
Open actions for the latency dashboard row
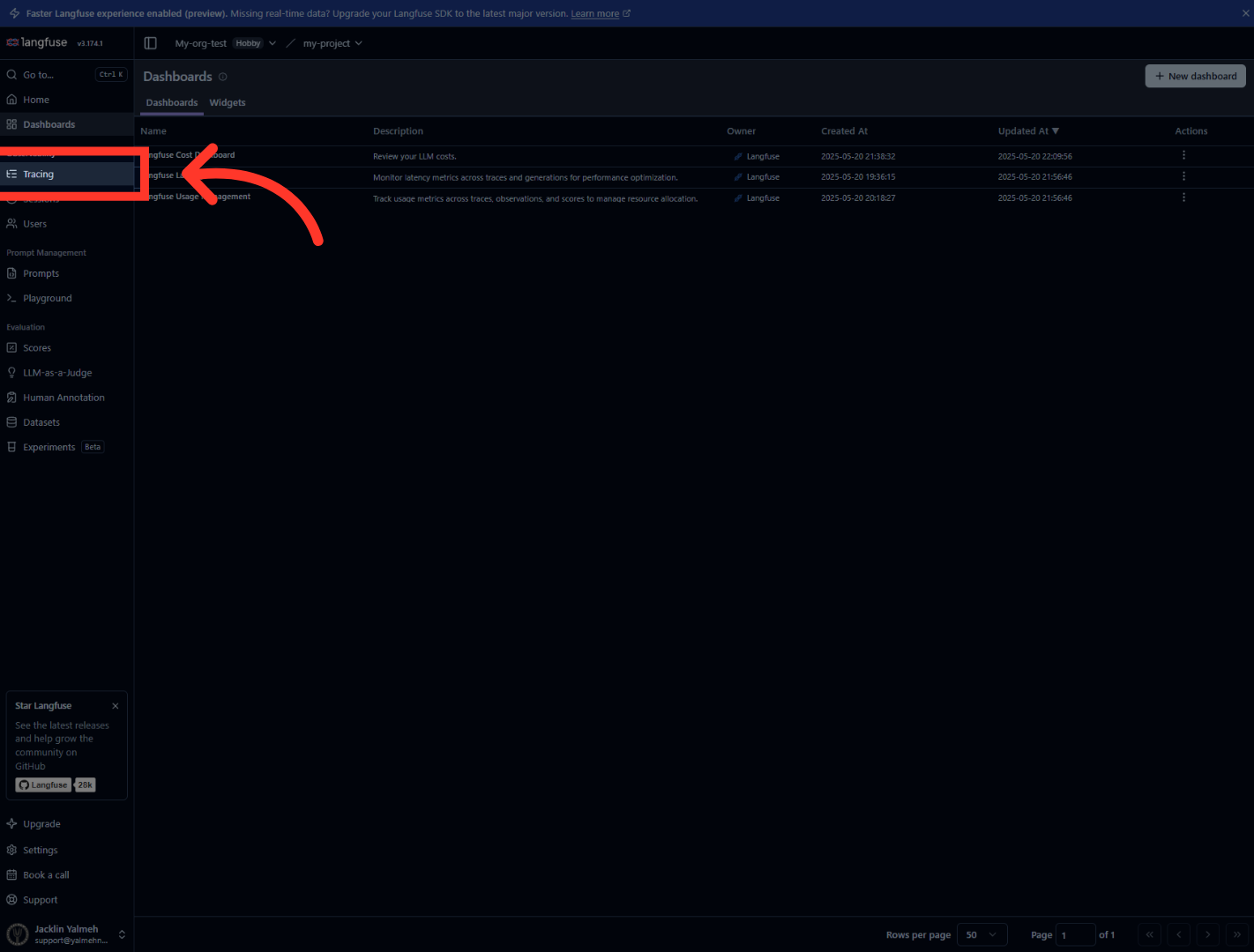pos(1183,176)
